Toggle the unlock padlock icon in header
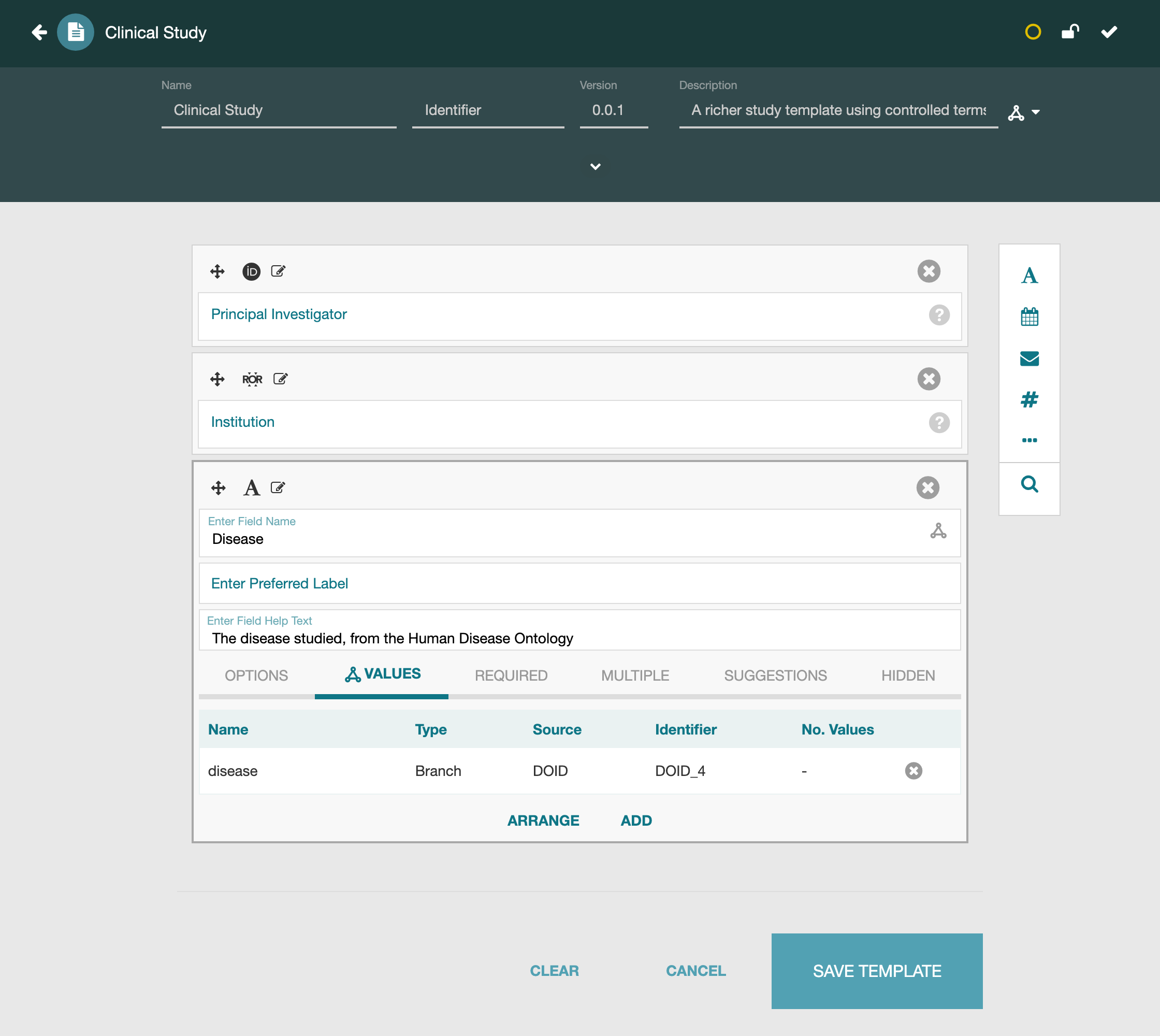The height and width of the screenshot is (1036, 1160). (x=1070, y=32)
